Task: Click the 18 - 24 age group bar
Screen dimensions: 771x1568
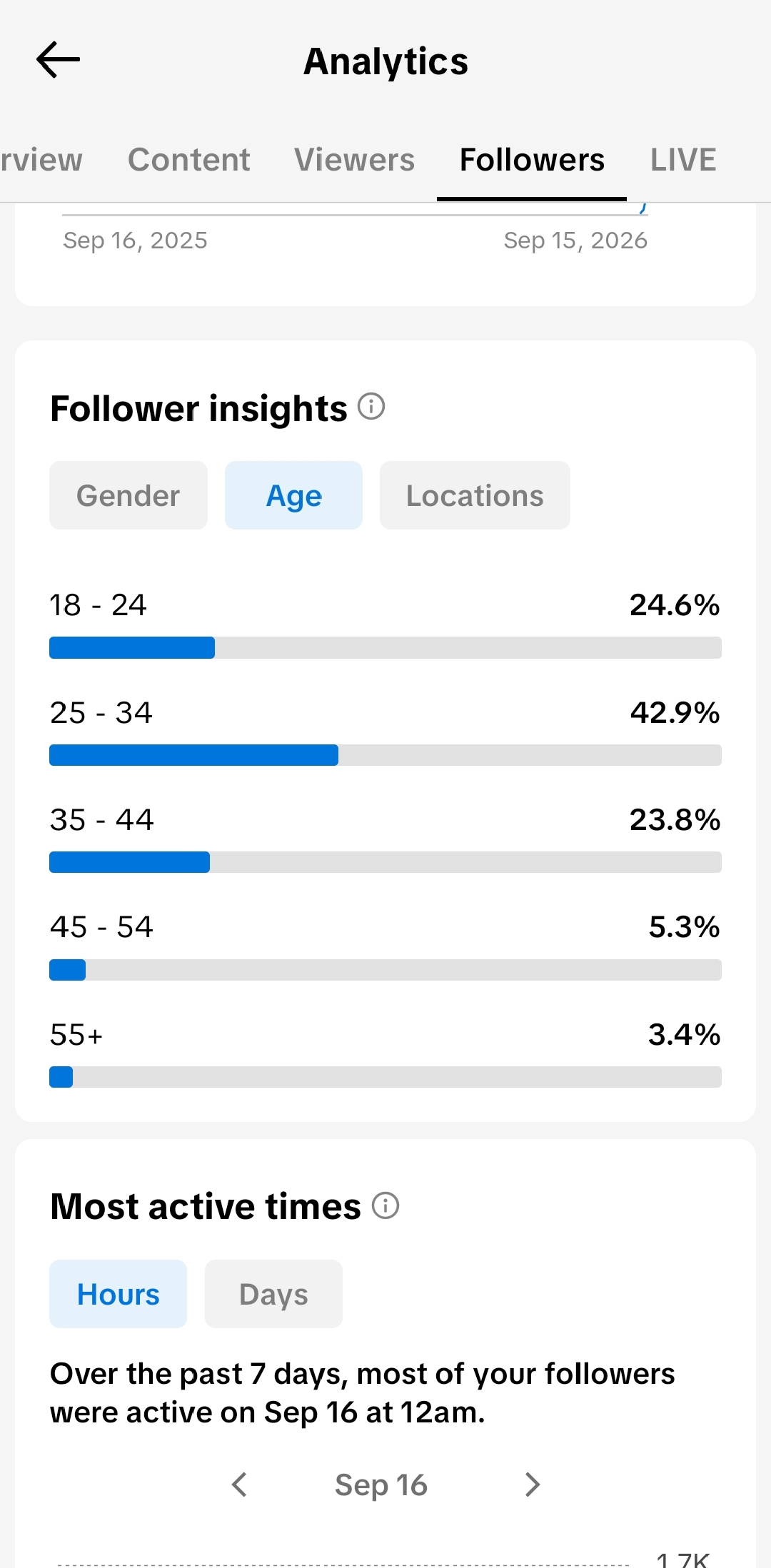Action: pyautogui.click(x=385, y=648)
